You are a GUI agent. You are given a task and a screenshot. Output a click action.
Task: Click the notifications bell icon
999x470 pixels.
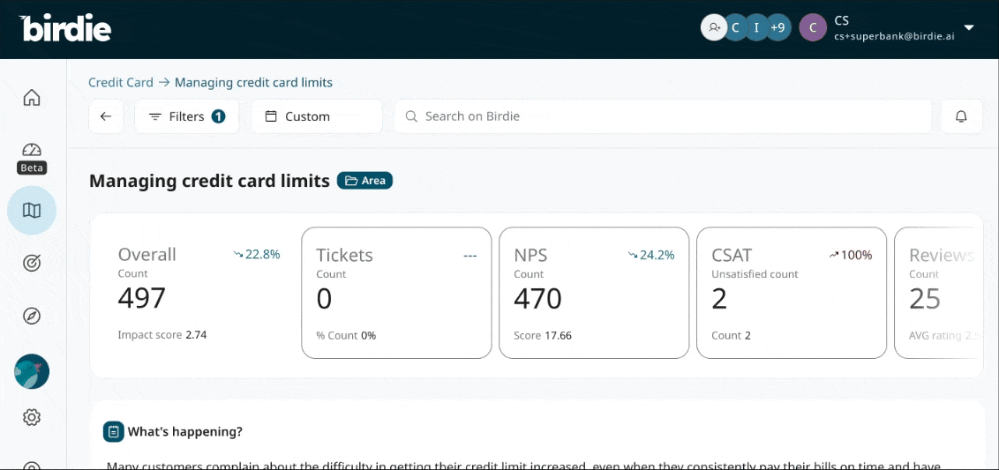[x=961, y=116]
